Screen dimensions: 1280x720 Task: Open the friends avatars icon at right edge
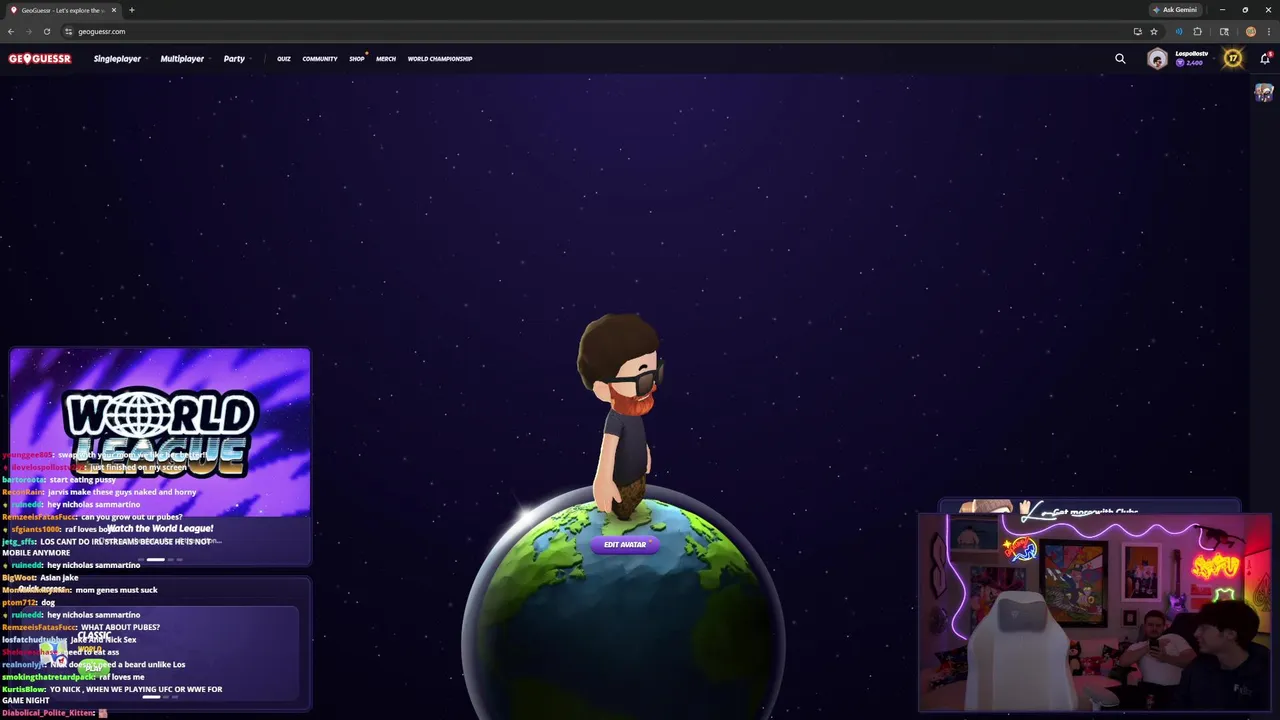tap(1264, 93)
